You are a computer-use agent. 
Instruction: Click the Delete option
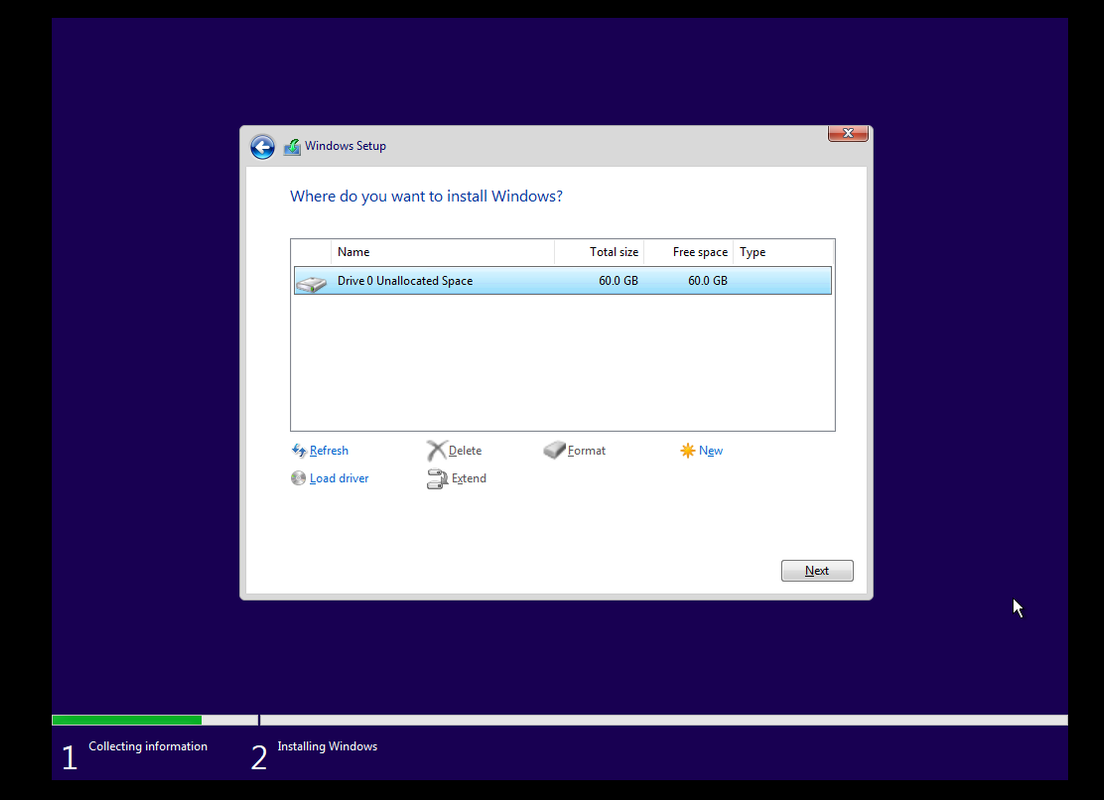(x=465, y=451)
